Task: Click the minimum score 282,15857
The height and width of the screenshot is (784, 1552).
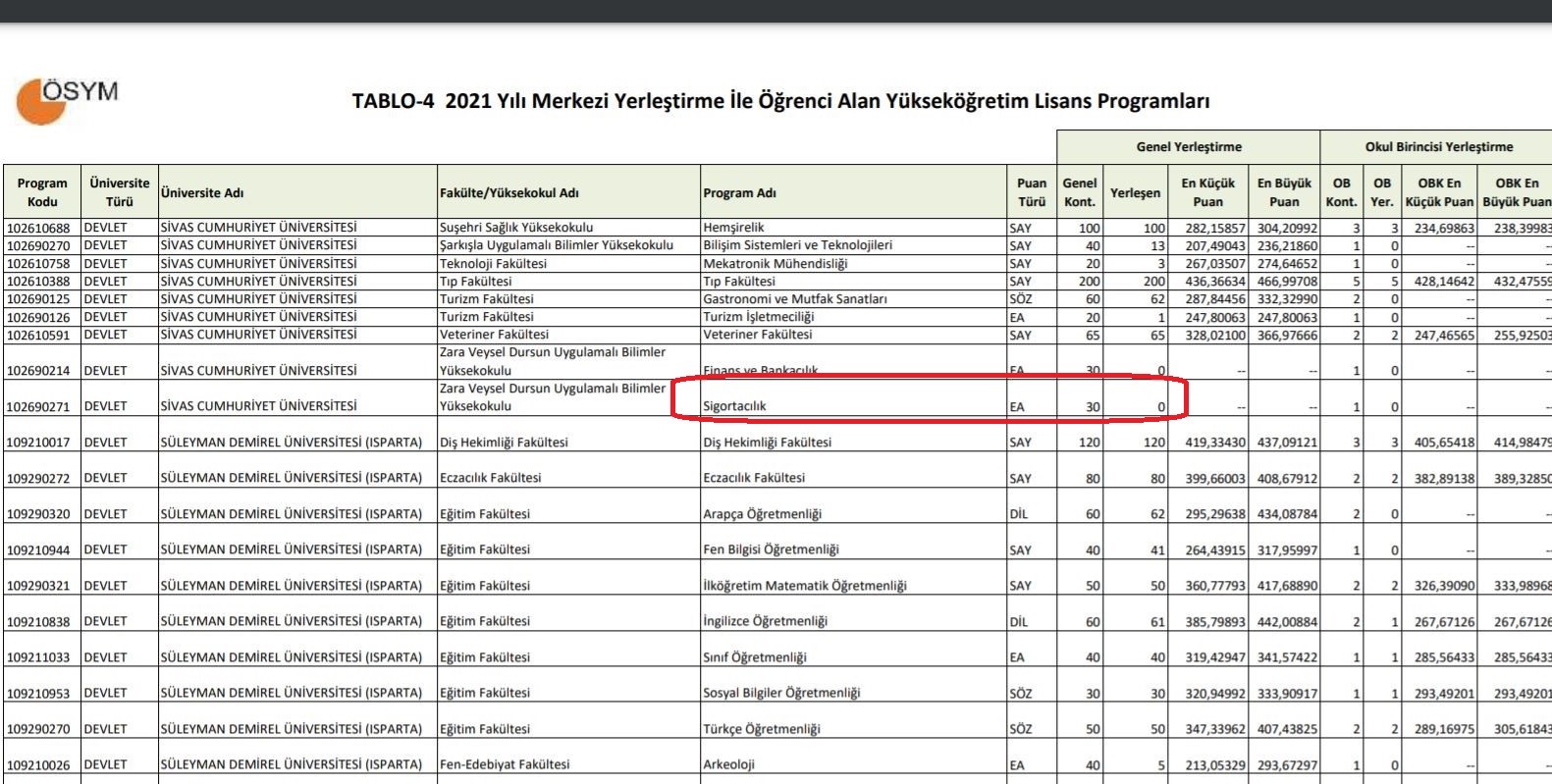Action: pyautogui.click(x=1214, y=228)
